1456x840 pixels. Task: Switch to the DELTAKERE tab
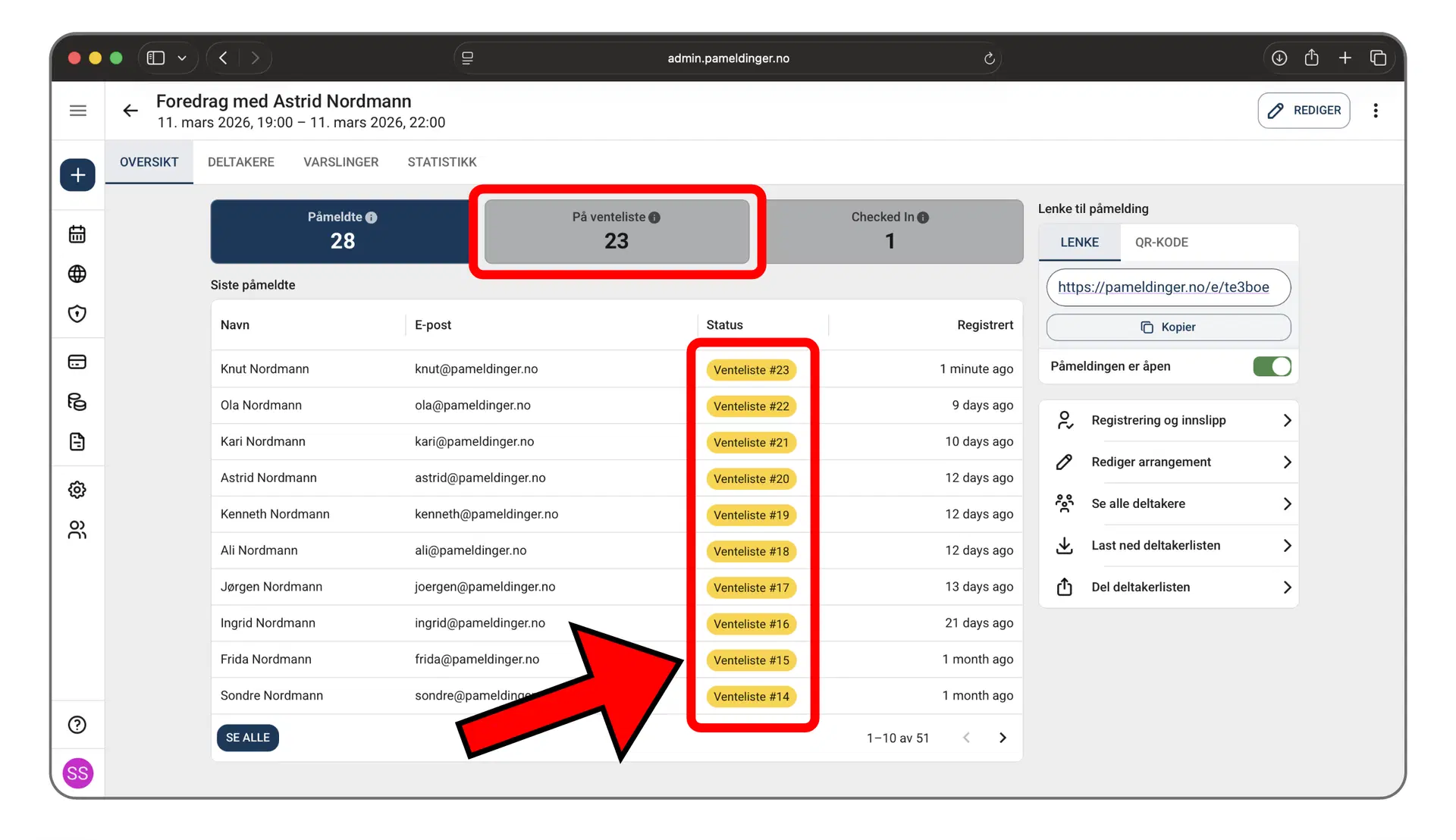[240, 162]
